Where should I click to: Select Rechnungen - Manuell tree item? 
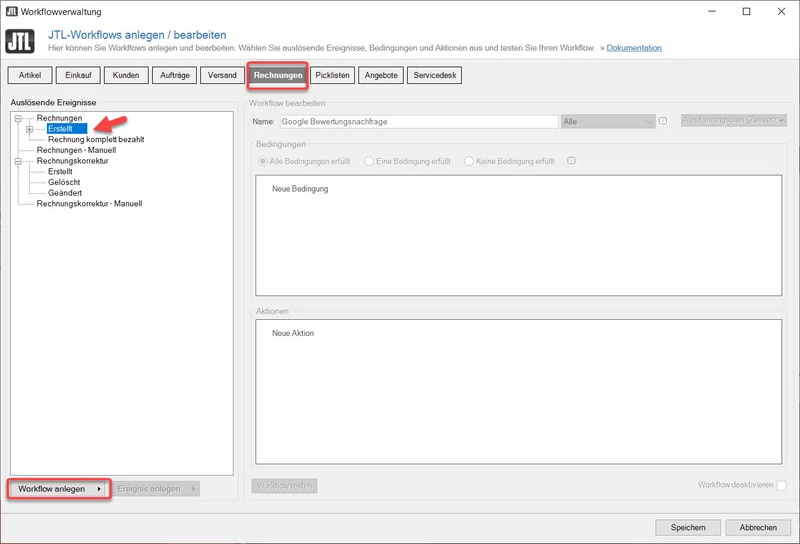point(77,150)
